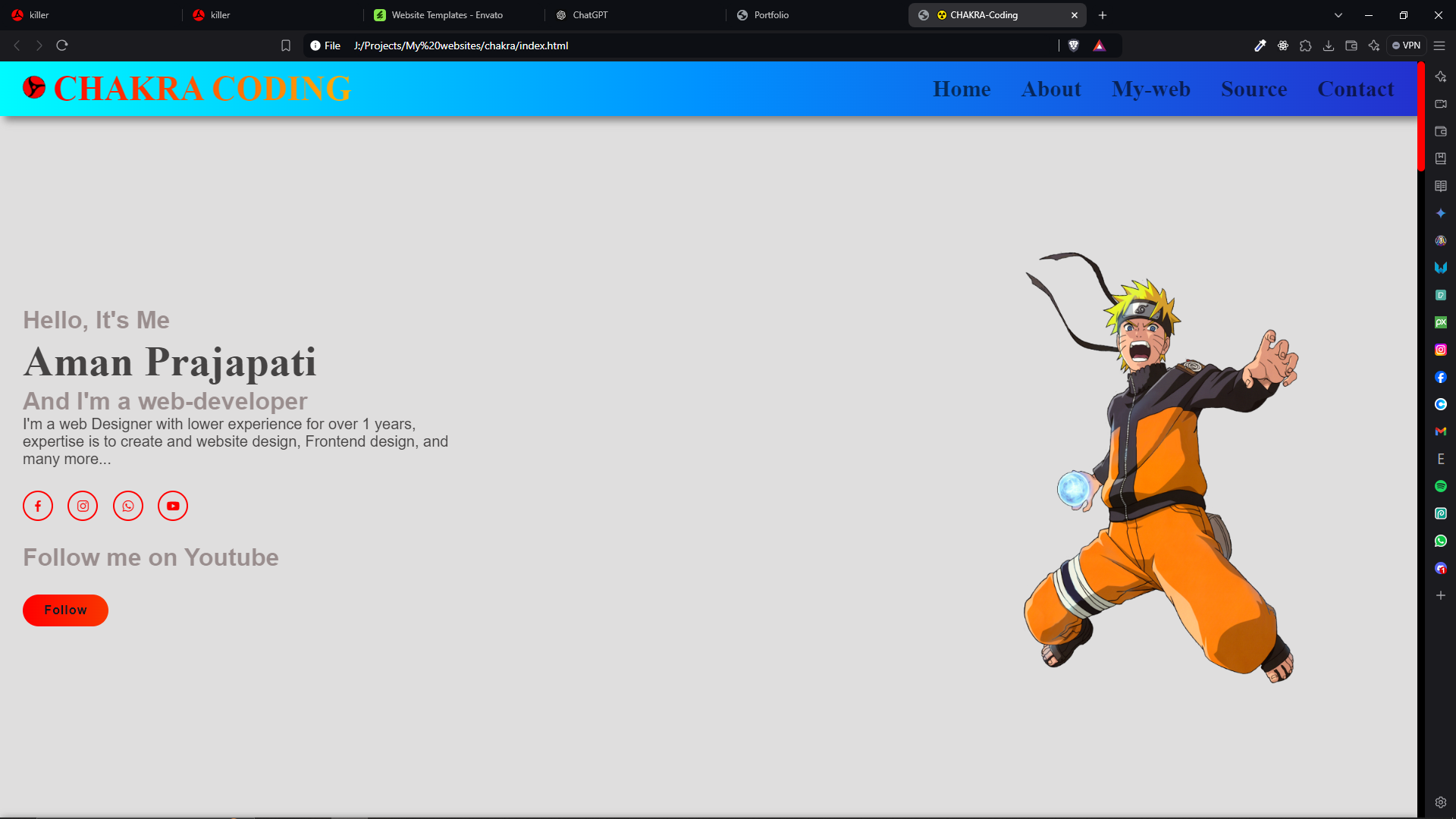The height and width of the screenshot is (819, 1456).
Task: Click the Aman Prajapati heading
Action: (x=170, y=362)
